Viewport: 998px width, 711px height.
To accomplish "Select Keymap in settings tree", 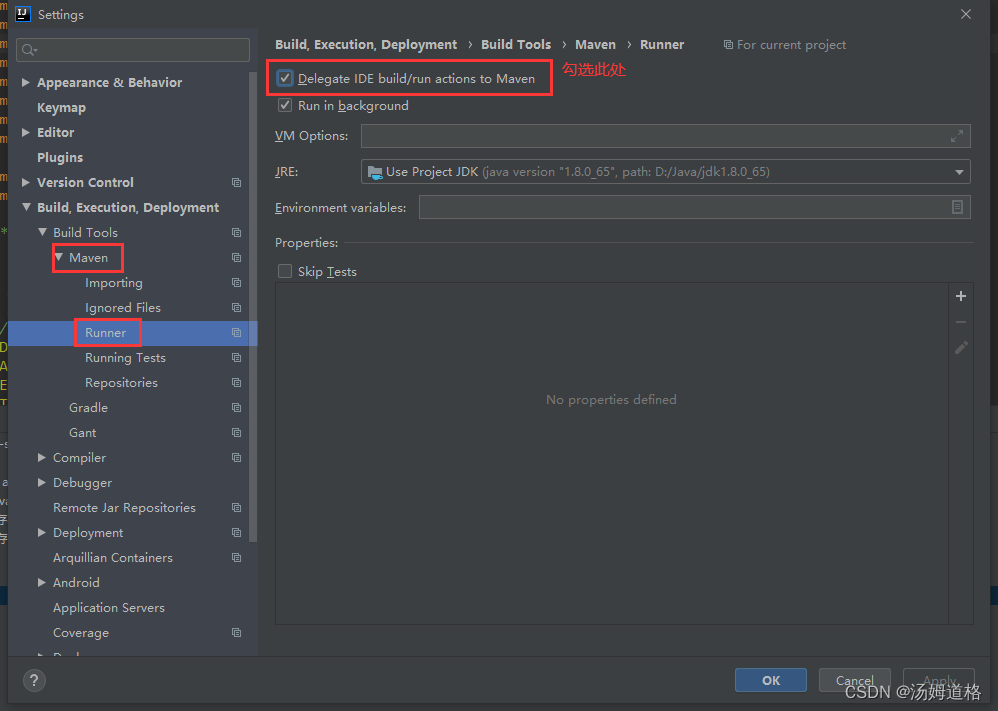I will [61, 108].
